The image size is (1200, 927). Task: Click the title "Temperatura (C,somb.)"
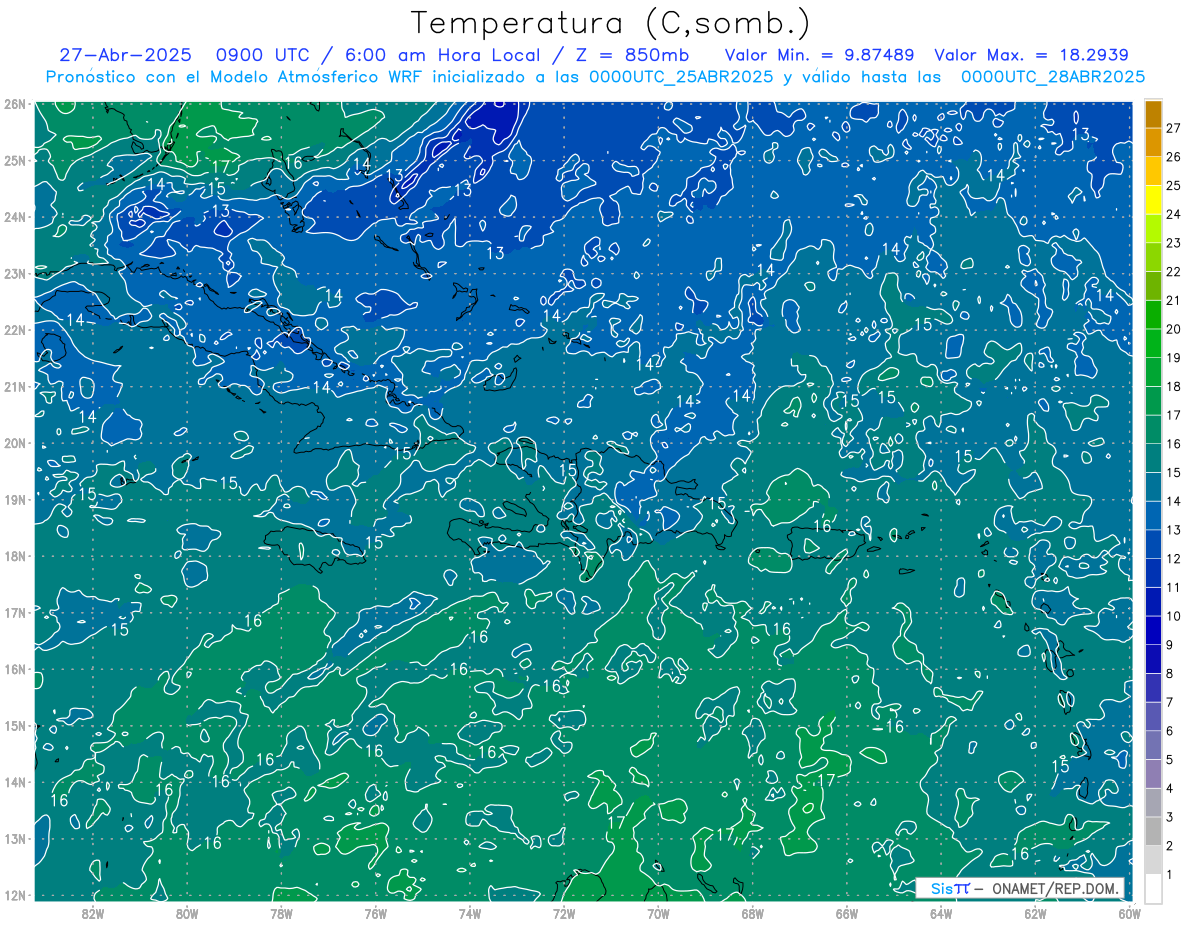[x=611, y=23]
